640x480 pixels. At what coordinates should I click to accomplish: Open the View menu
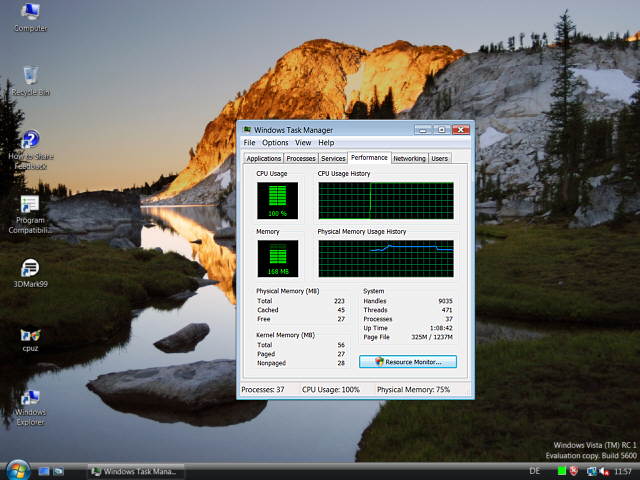pyautogui.click(x=303, y=142)
